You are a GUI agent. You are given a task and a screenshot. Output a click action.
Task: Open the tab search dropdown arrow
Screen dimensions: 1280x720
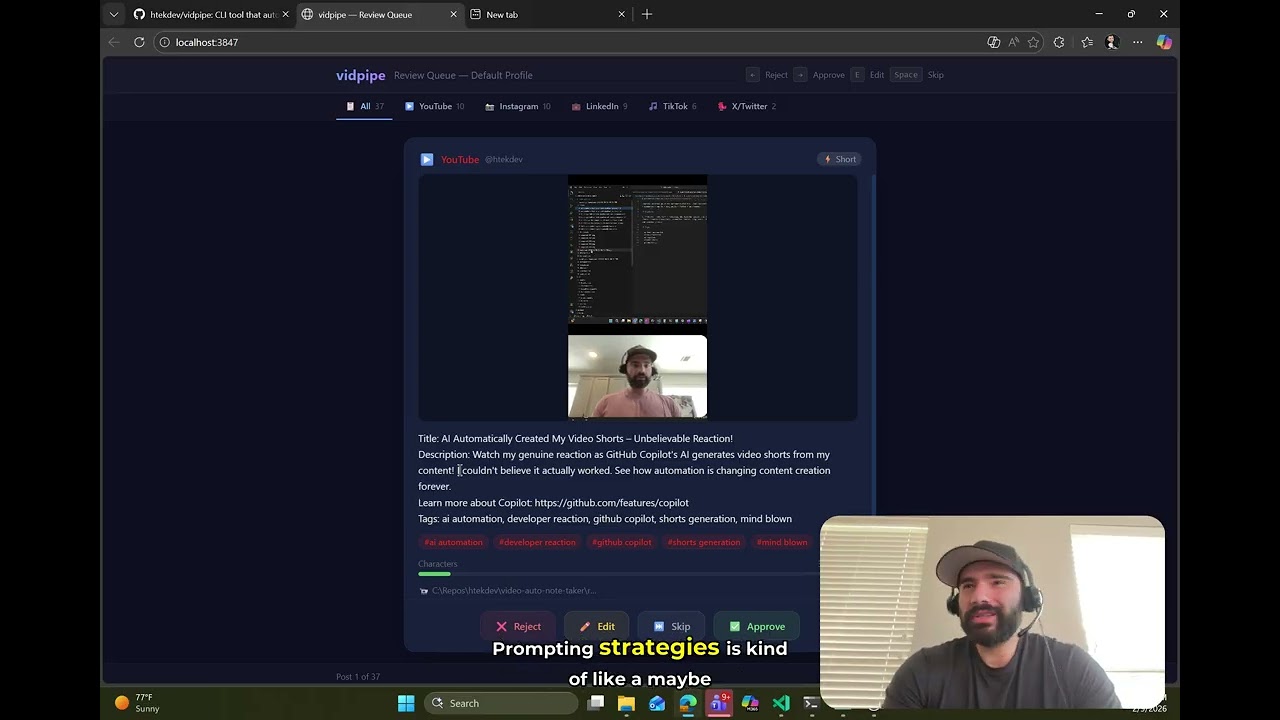pos(113,14)
